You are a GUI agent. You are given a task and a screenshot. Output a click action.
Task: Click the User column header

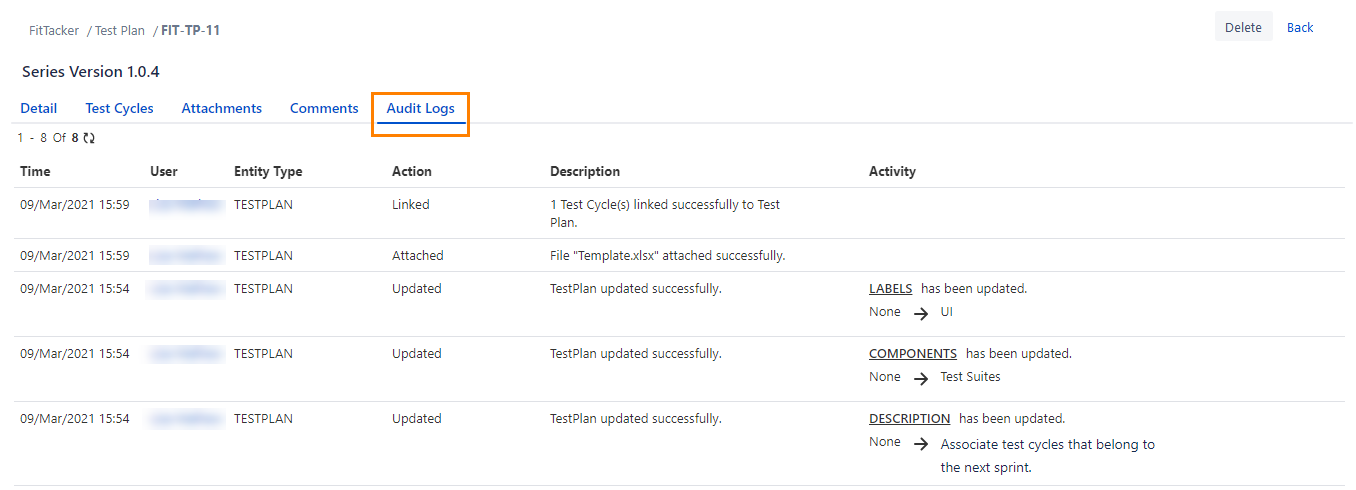click(164, 171)
